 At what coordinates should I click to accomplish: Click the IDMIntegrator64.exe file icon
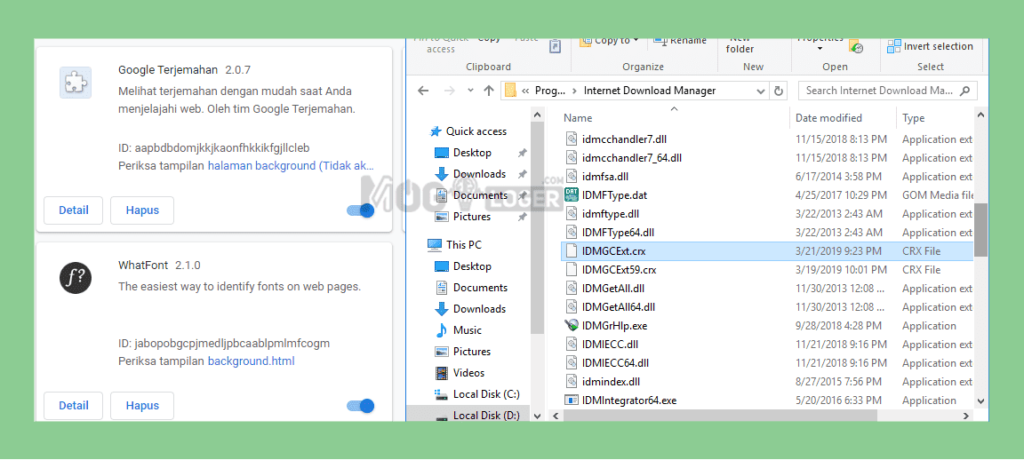(571, 400)
